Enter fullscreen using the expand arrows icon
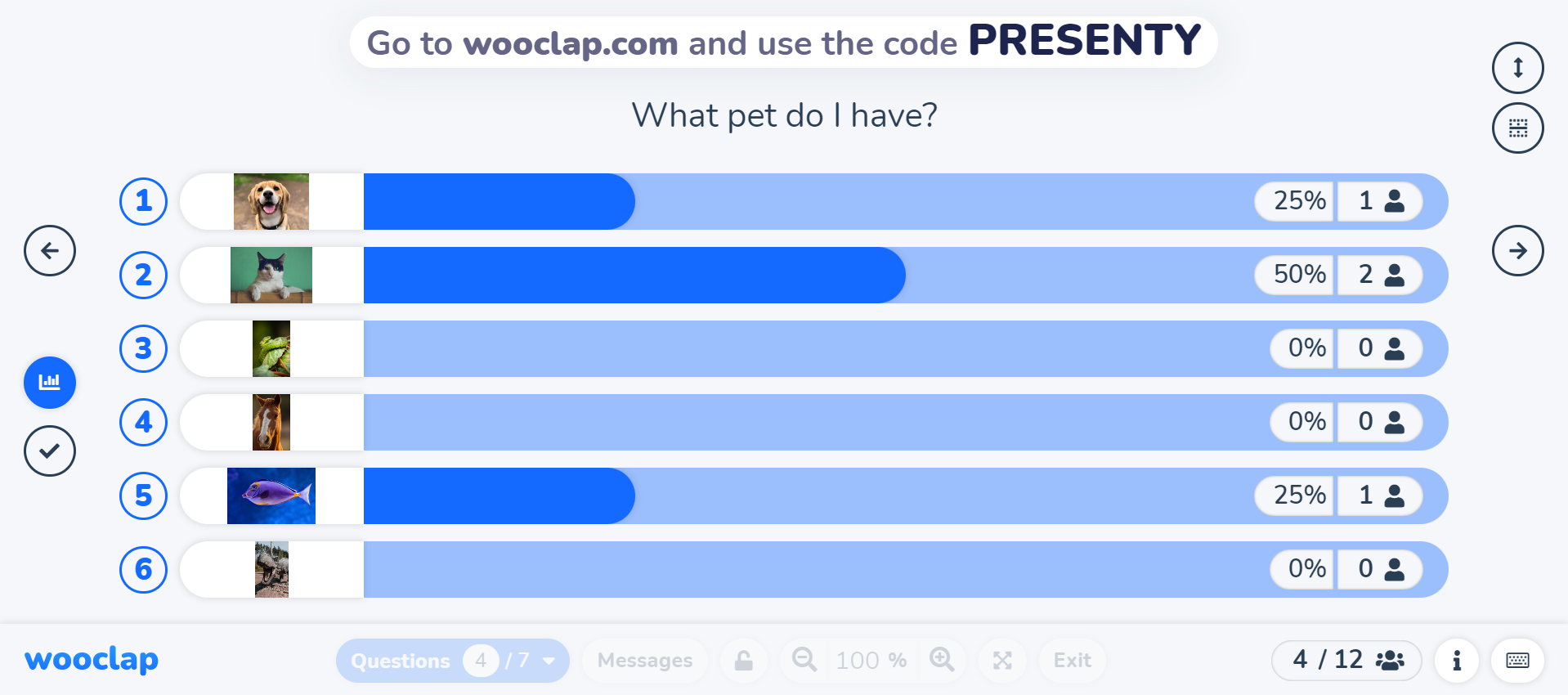The width and height of the screenshot is (1568, 695). coord(1002,660)
